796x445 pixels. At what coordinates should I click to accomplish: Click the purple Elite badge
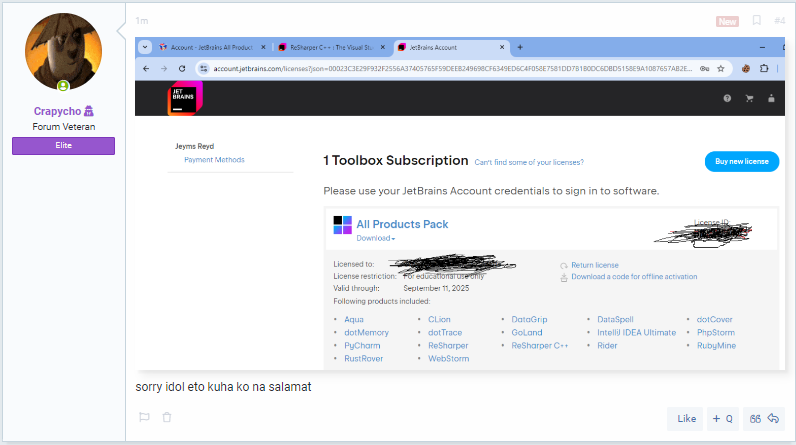point(63,146)
